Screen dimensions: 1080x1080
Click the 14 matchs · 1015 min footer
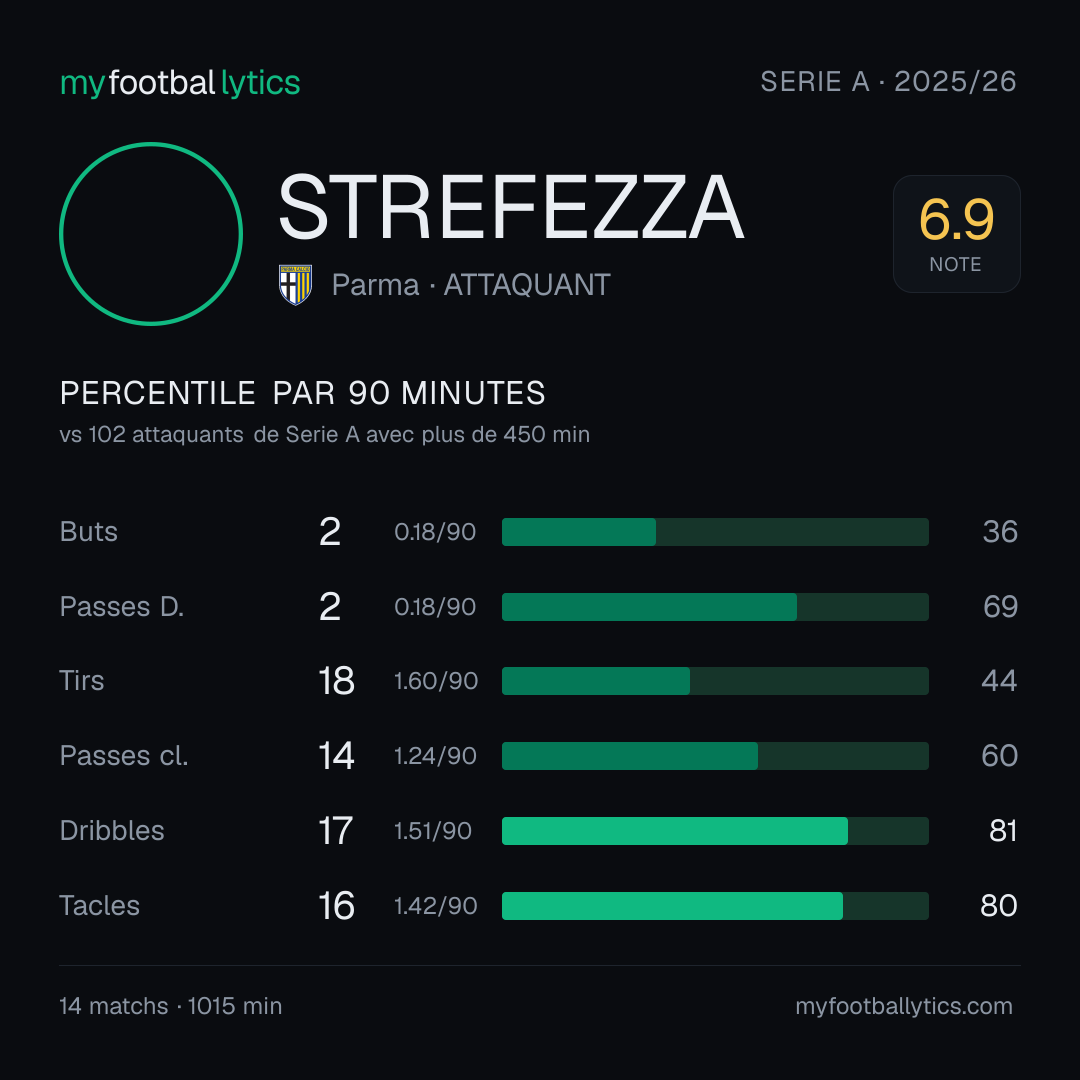(171, 1006)
